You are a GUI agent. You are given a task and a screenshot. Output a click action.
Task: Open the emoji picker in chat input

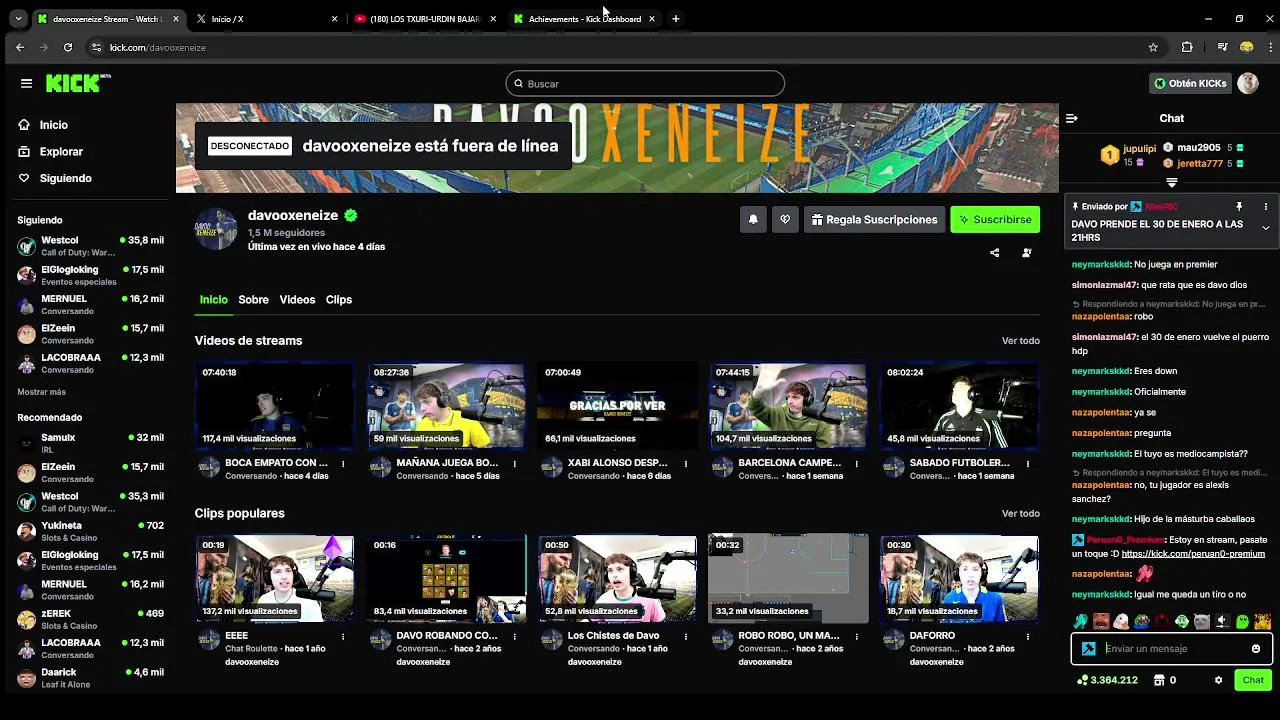[x=1256, y=649]
